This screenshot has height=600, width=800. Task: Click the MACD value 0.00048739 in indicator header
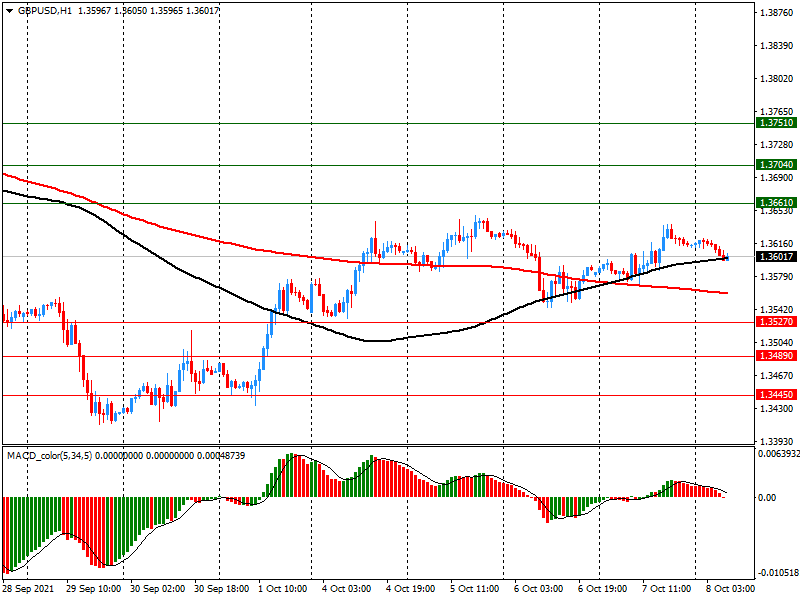pos(221,456)
